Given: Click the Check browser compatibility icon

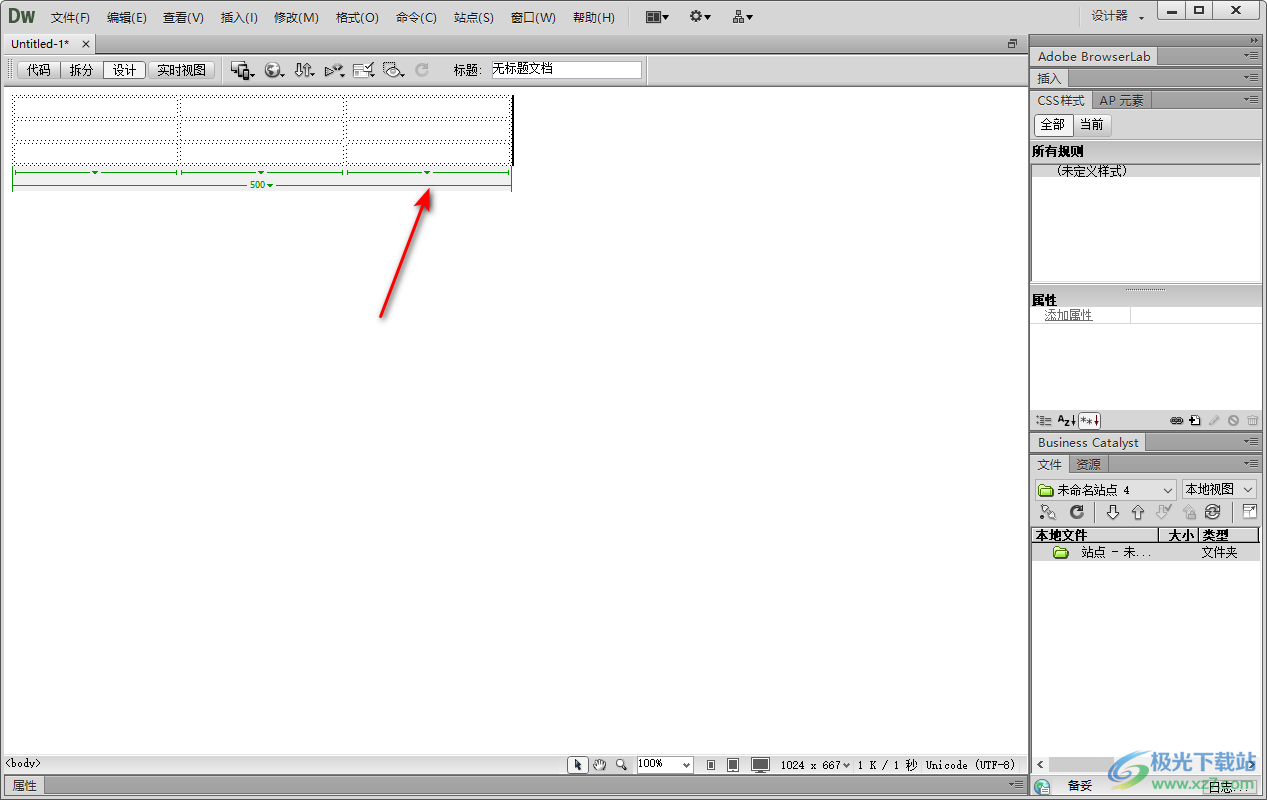Looking at the screenshot, I should 363,70.
